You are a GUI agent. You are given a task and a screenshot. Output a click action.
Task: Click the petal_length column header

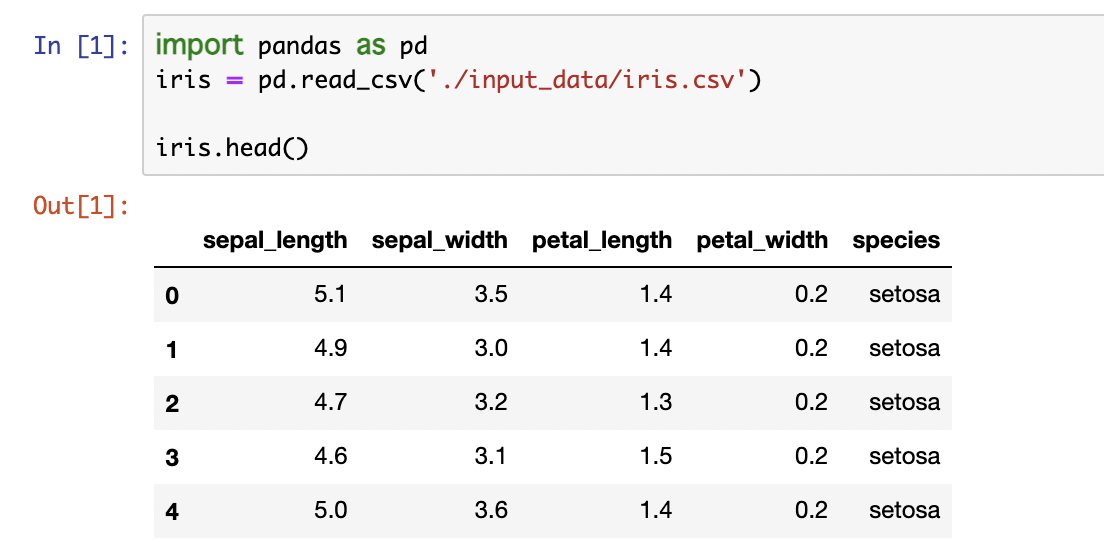(x=602, y=240)
